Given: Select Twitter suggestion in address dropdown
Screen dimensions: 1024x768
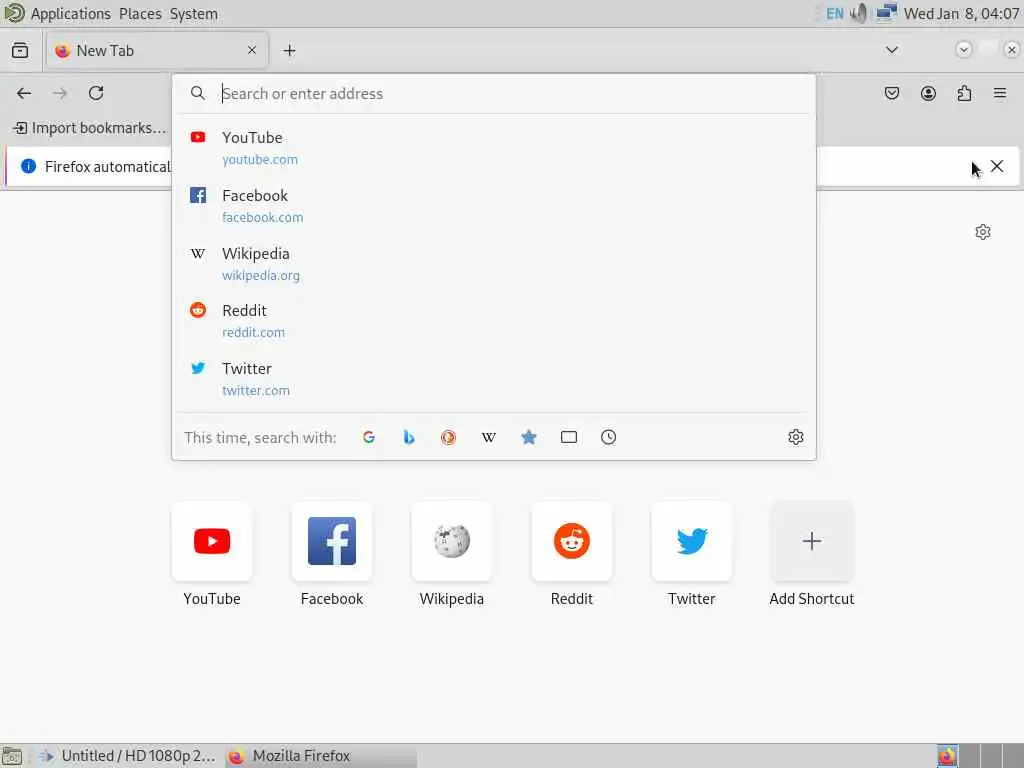Looking at the screenshot, I should [494, 379].
